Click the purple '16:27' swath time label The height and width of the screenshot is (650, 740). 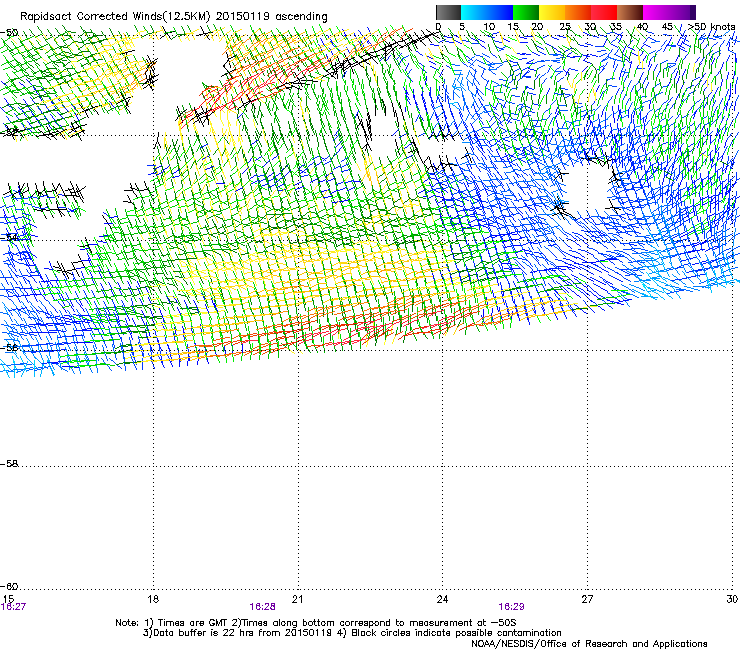pos(13,607)
